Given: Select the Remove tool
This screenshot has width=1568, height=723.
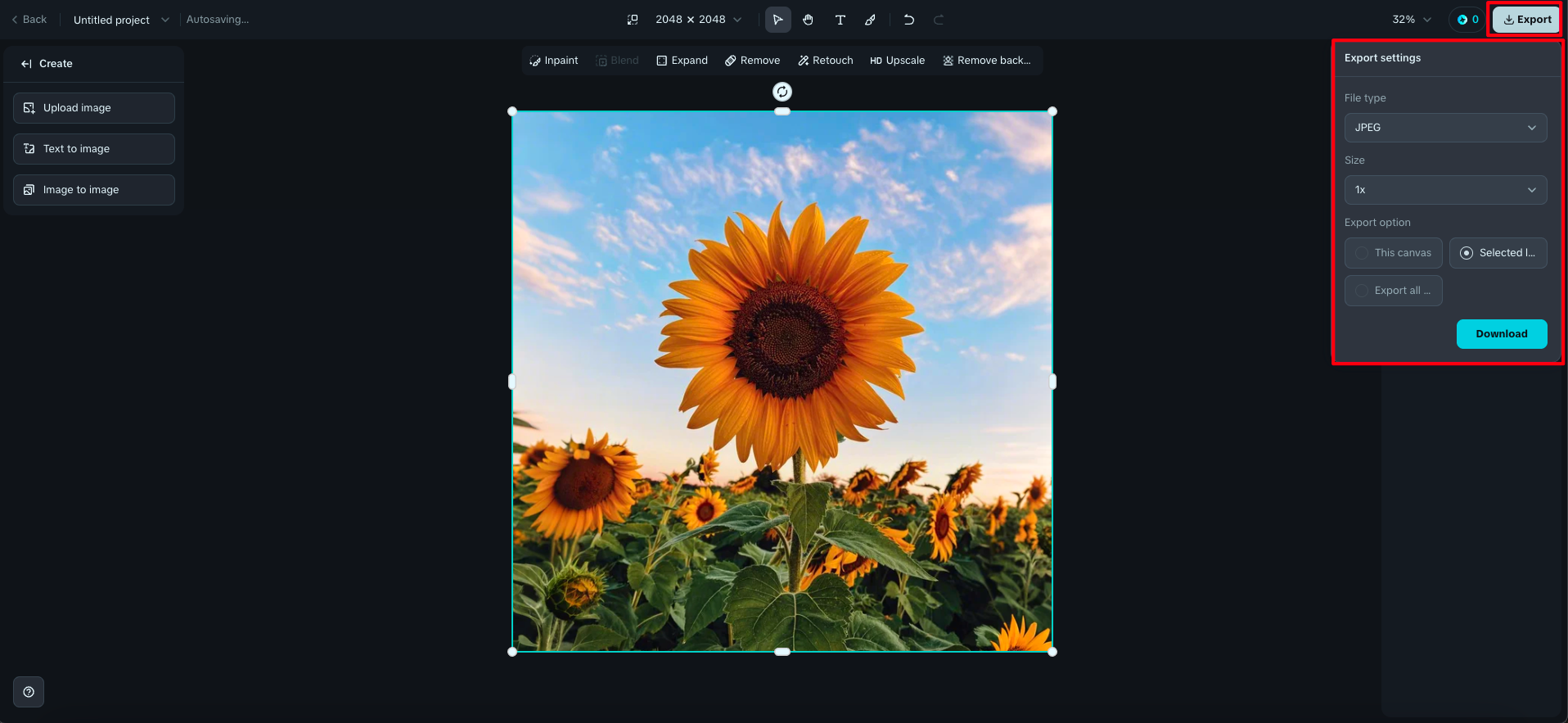Looking at the screenshot, I should tap(752, 61).
